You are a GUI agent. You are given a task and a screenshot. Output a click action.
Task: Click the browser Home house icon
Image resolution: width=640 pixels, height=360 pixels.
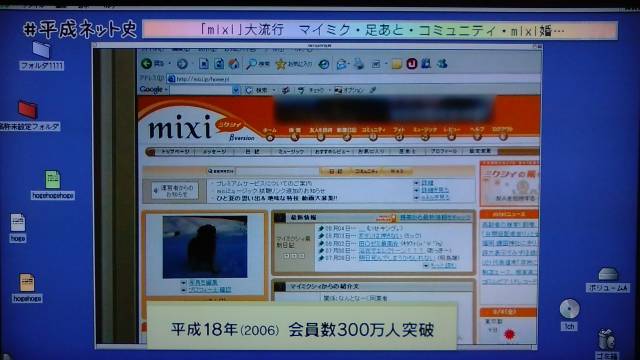pos(234,64)
